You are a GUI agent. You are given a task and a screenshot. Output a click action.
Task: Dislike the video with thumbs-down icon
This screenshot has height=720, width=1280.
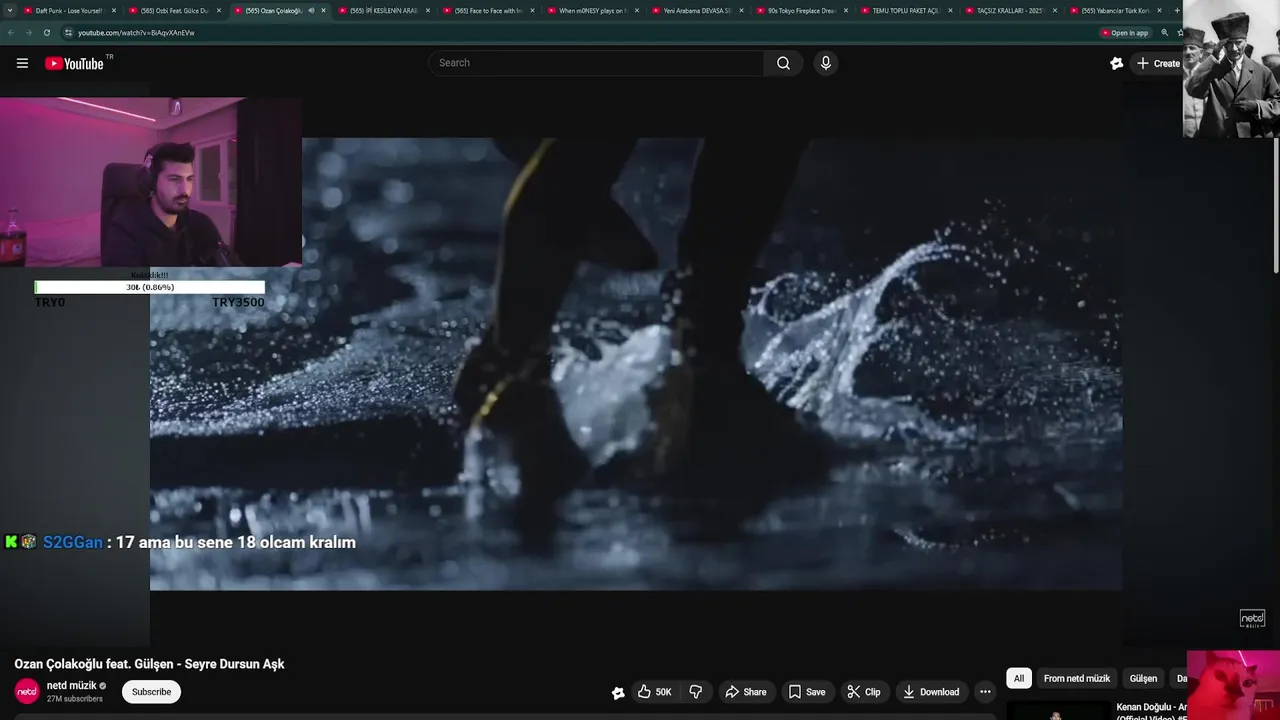coord(696,692)
